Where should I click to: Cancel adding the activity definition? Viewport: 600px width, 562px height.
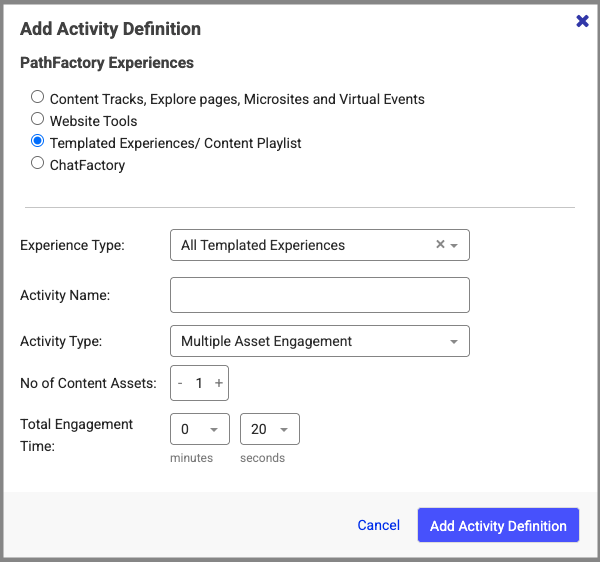(x=378, y=525)
